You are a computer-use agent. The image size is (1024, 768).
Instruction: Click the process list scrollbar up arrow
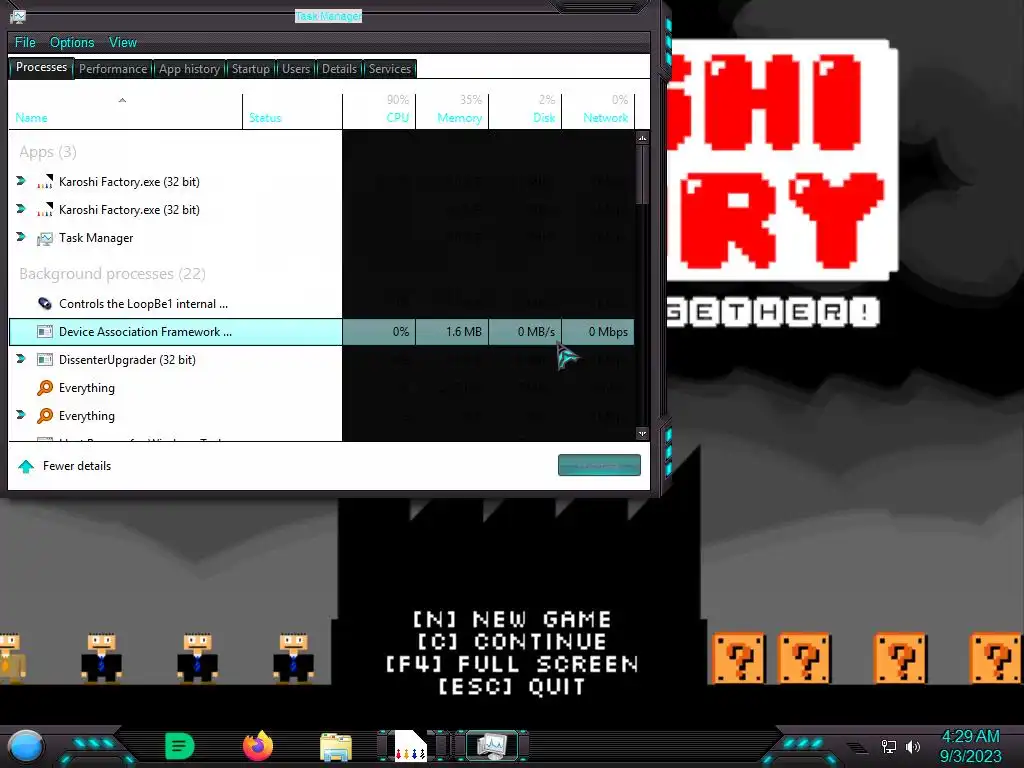(643, 138)
